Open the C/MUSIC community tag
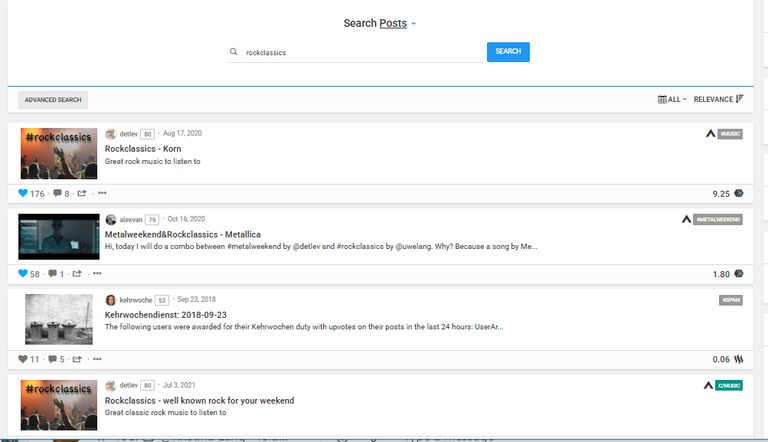Screen dimensions: 768x442 point(729,386)
